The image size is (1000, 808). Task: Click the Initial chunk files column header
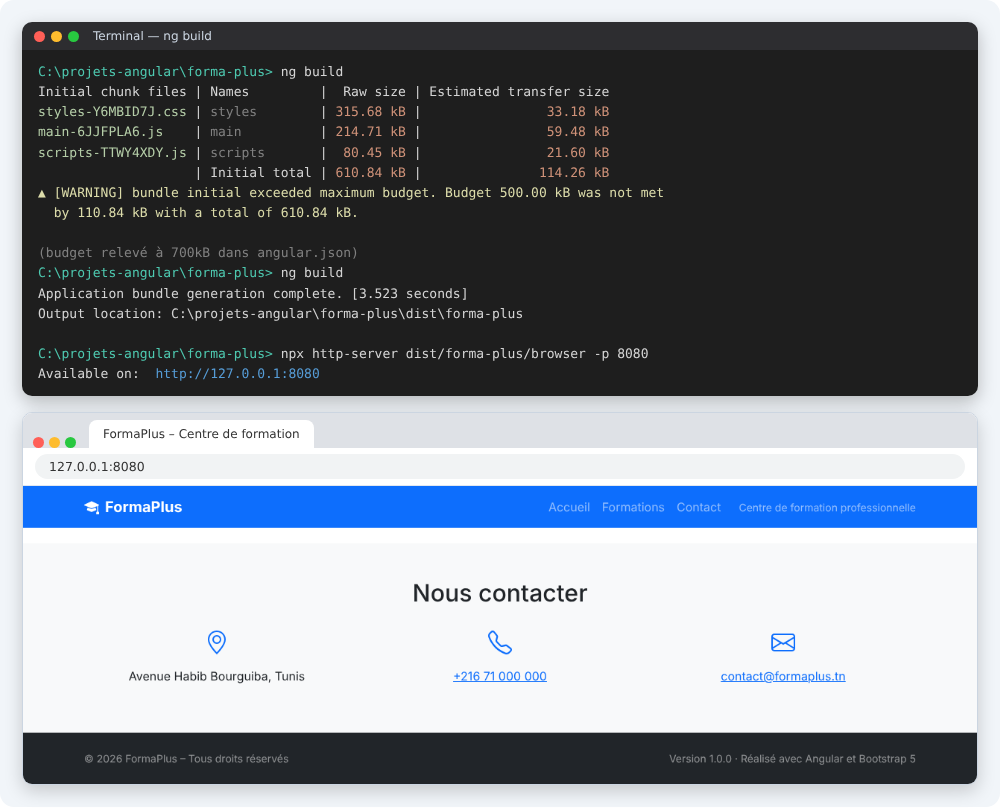tap(112, 92)
